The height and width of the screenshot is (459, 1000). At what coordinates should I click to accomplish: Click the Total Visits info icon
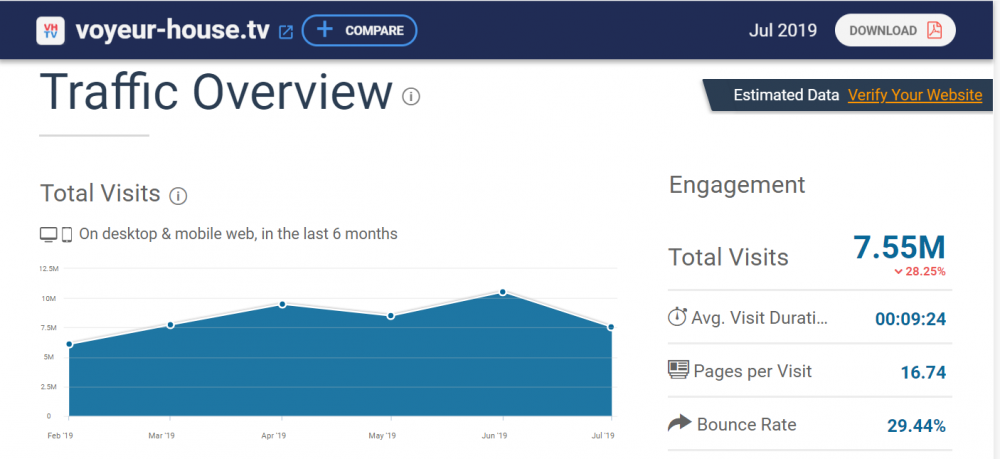pos(178,195)
